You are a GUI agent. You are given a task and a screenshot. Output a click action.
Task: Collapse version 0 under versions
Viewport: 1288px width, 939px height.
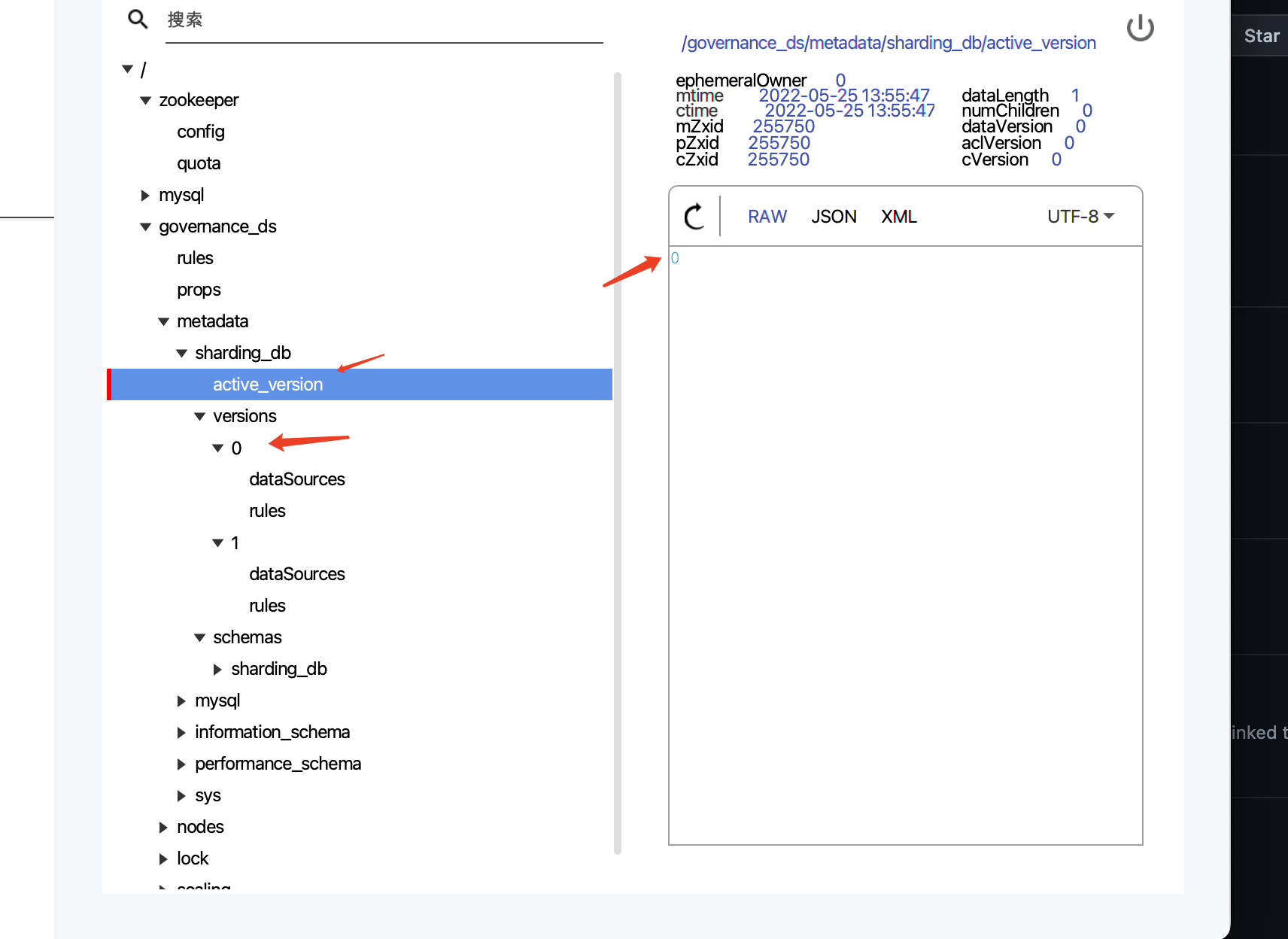[217, 448]
